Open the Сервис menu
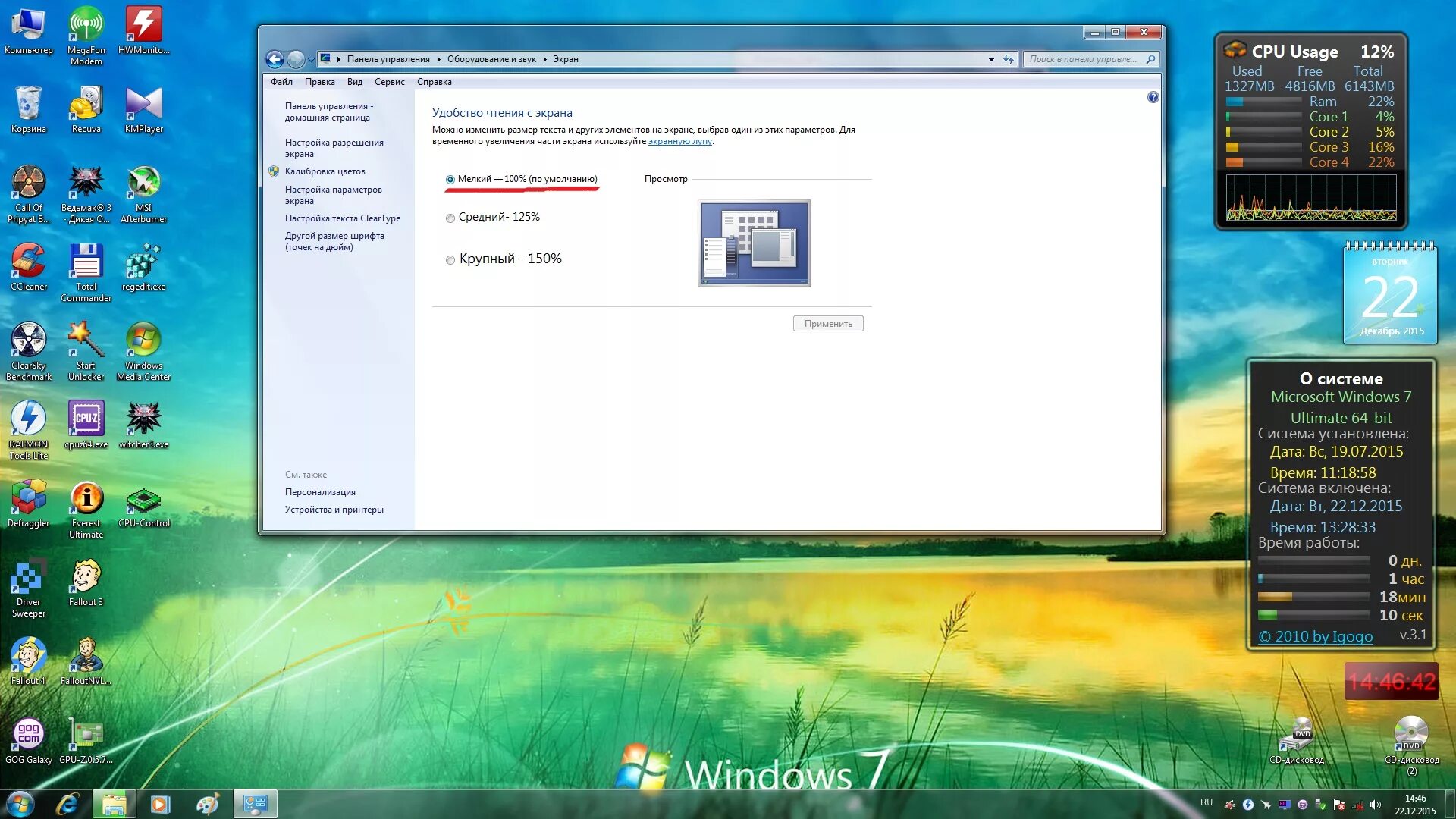 coord(389,82)
